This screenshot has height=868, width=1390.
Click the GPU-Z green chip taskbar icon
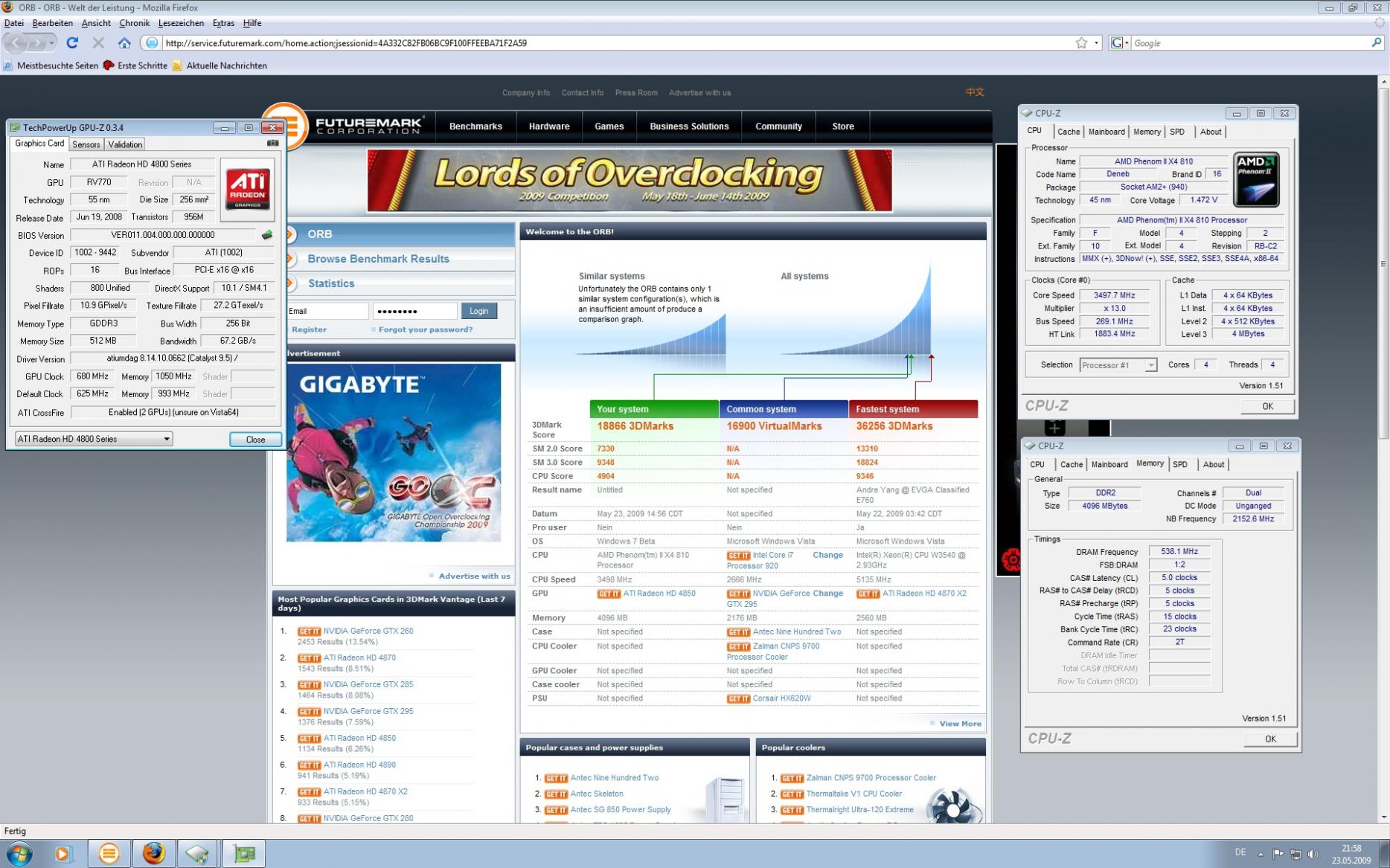(x=244, y=853)
